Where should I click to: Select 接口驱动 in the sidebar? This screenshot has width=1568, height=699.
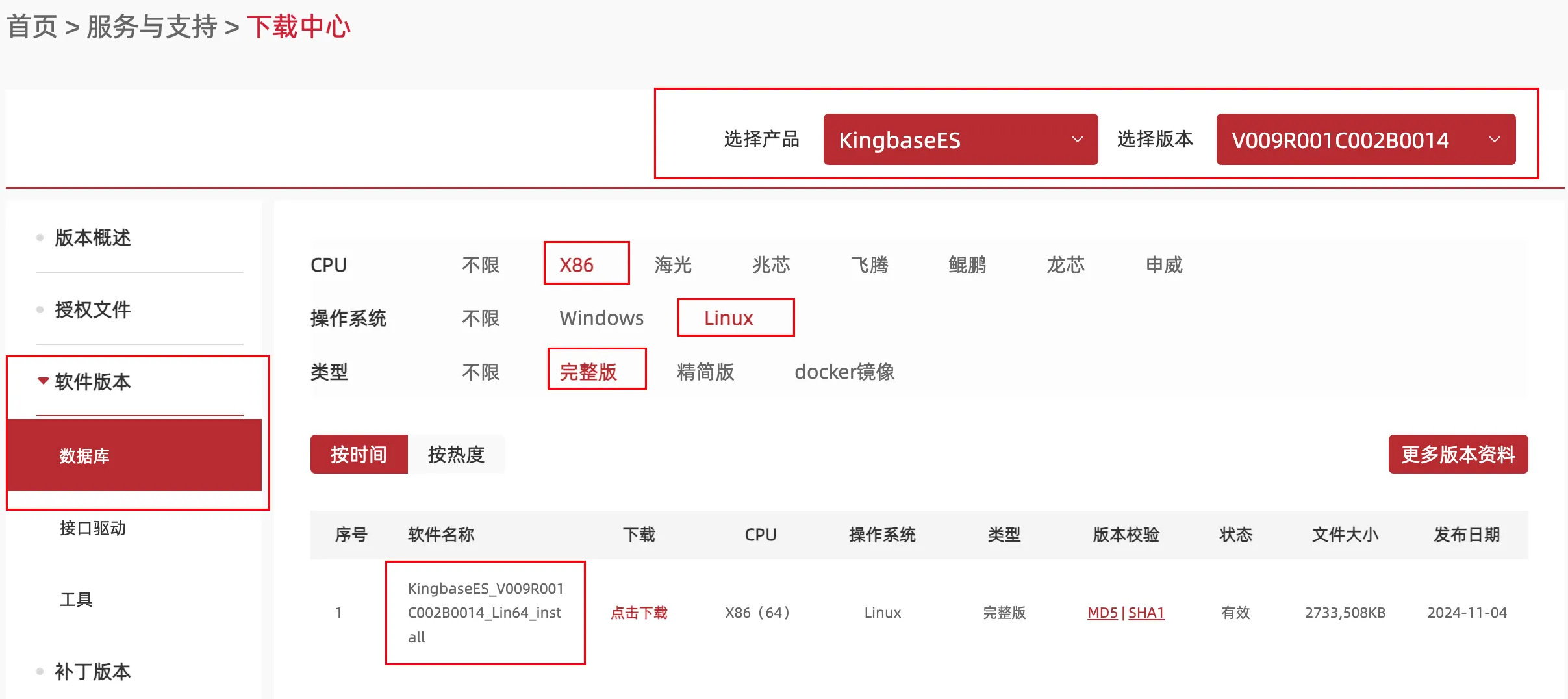tap(93, 528)
